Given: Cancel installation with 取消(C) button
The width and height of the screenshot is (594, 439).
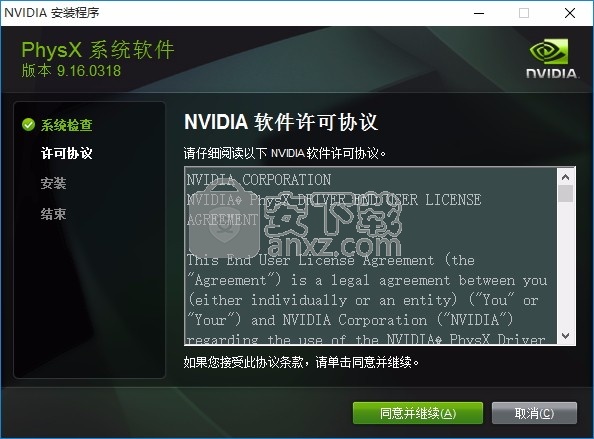Looking at the screenshot, I should click(534, 413).
